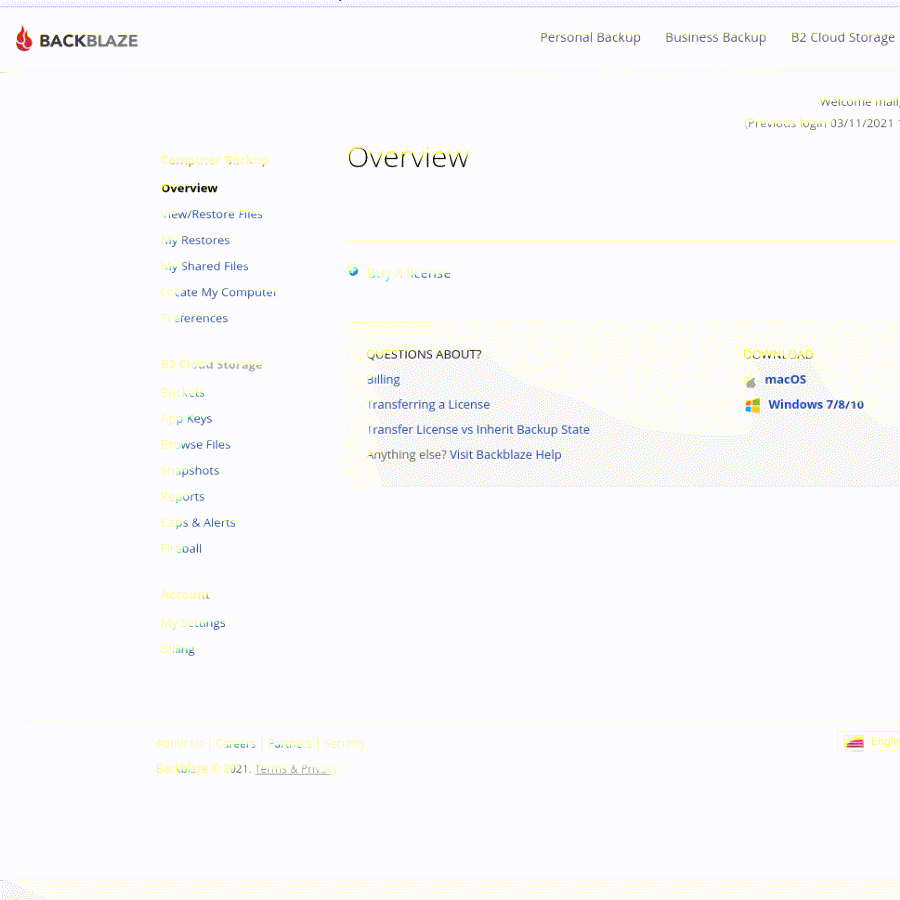The height and width of the screenshot is (900, 900).
Task: Click the US flag language icon
Action: [854, 742]
